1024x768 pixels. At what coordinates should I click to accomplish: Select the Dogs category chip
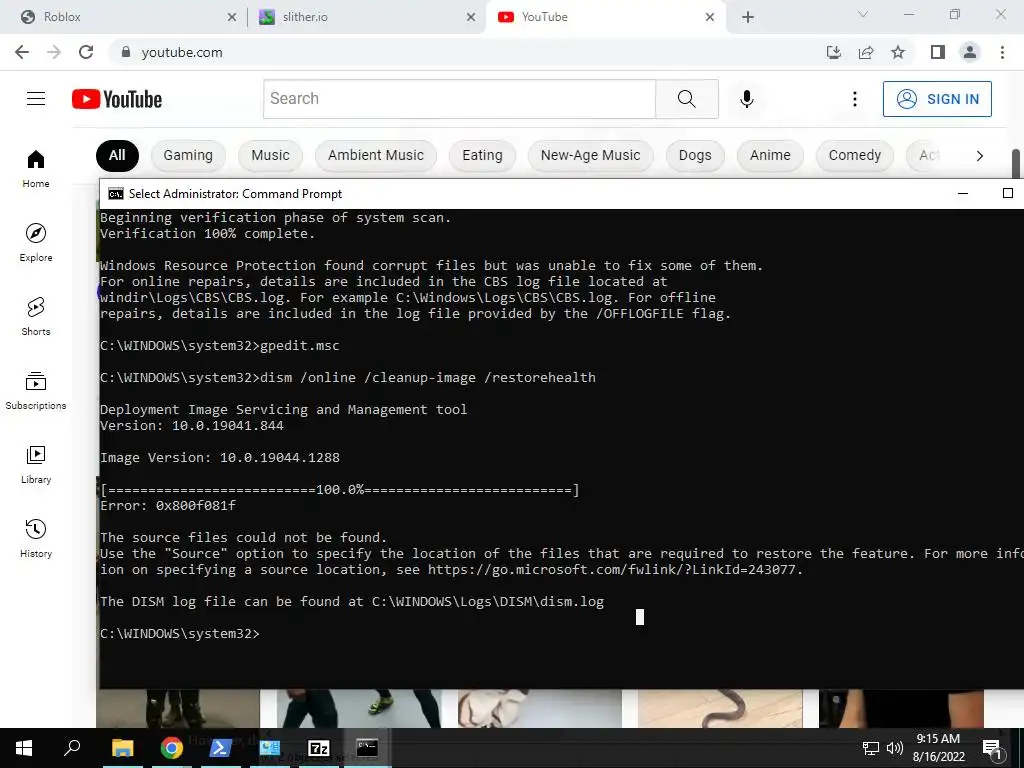point(695,155)
